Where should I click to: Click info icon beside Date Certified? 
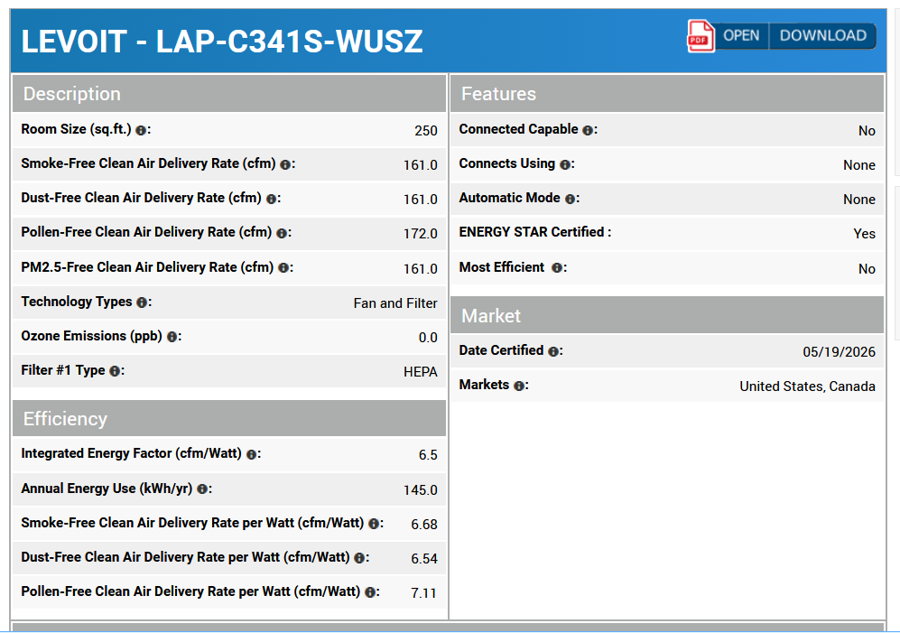point(553,351)
